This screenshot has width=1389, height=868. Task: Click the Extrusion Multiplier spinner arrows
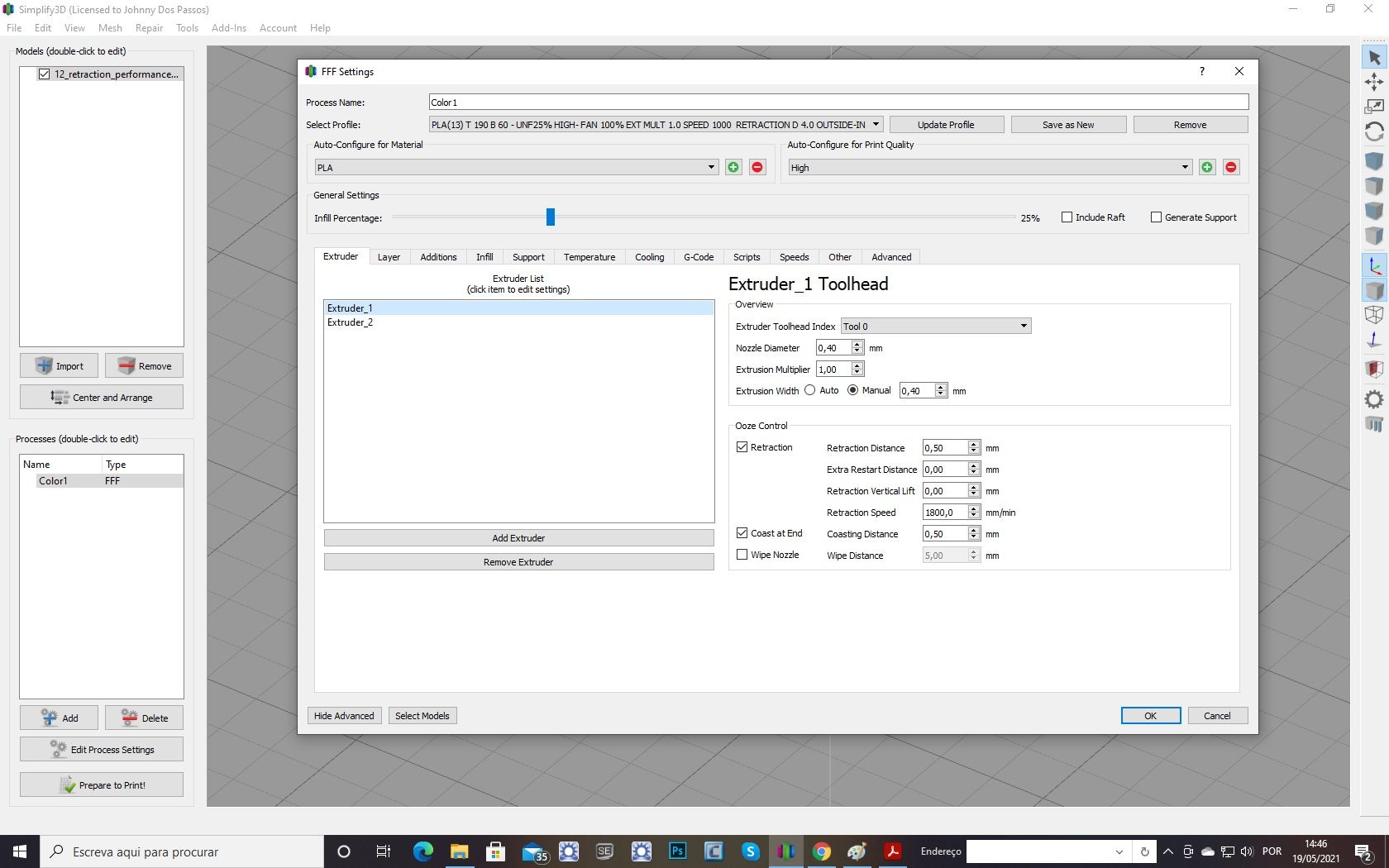[857, 370]
